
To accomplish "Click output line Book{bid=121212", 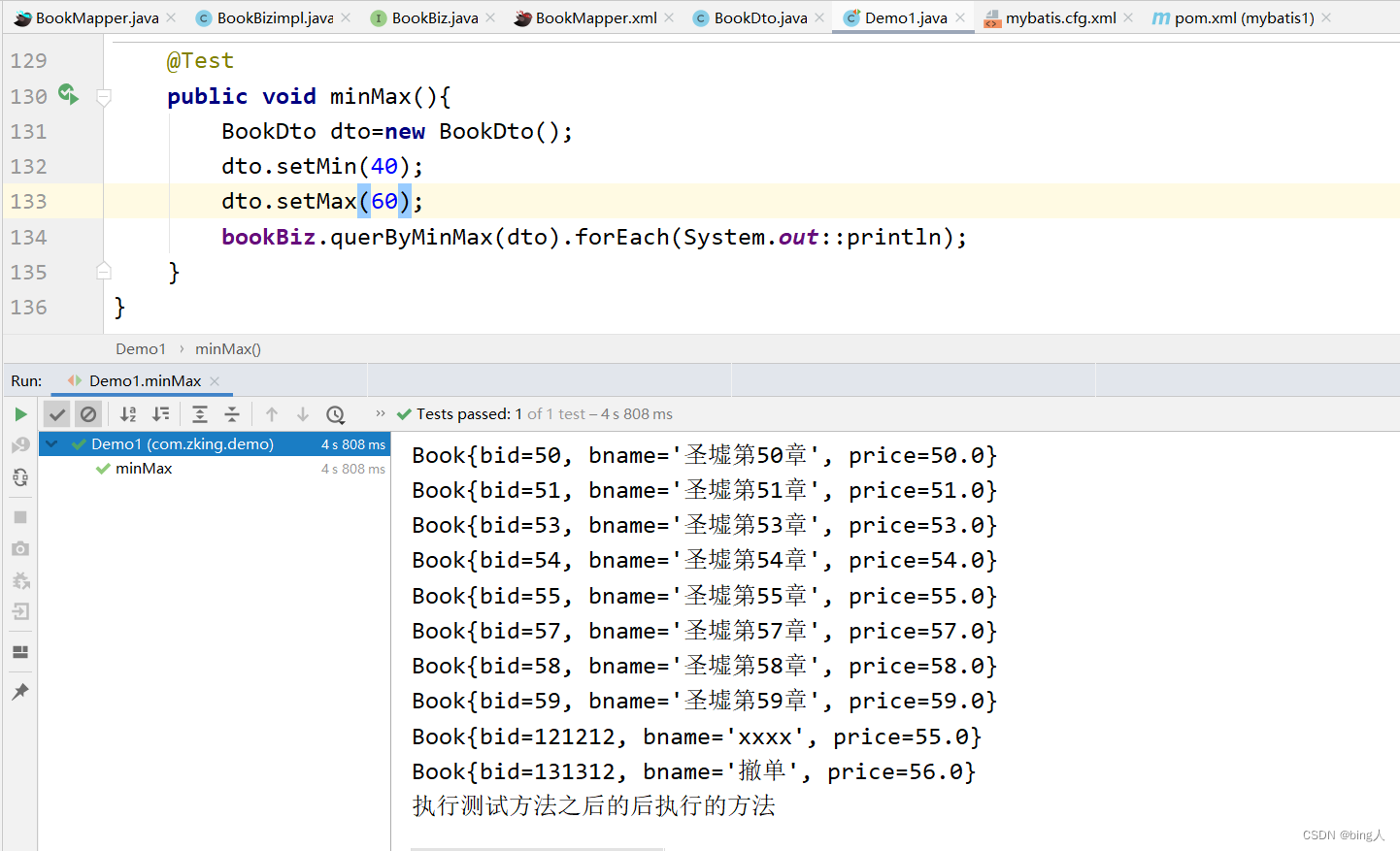I will coord(697,736).
